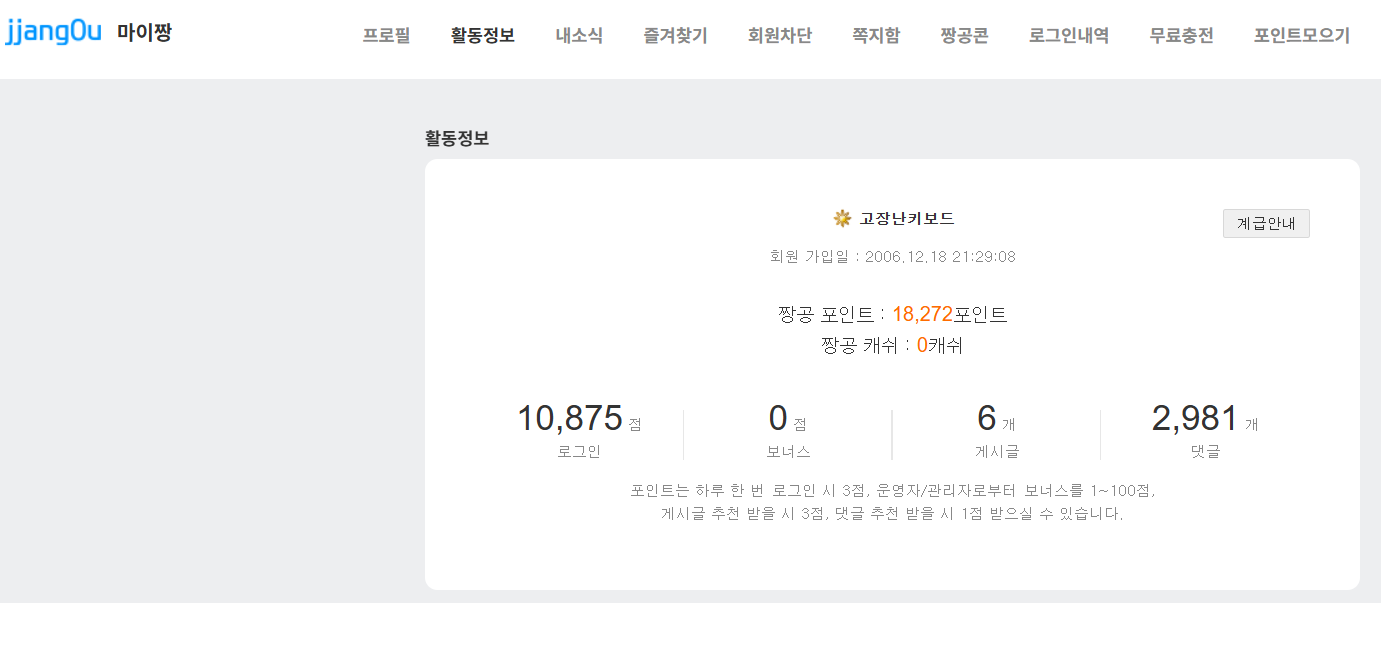View the 로그인내역 page

coord(1069,36)
